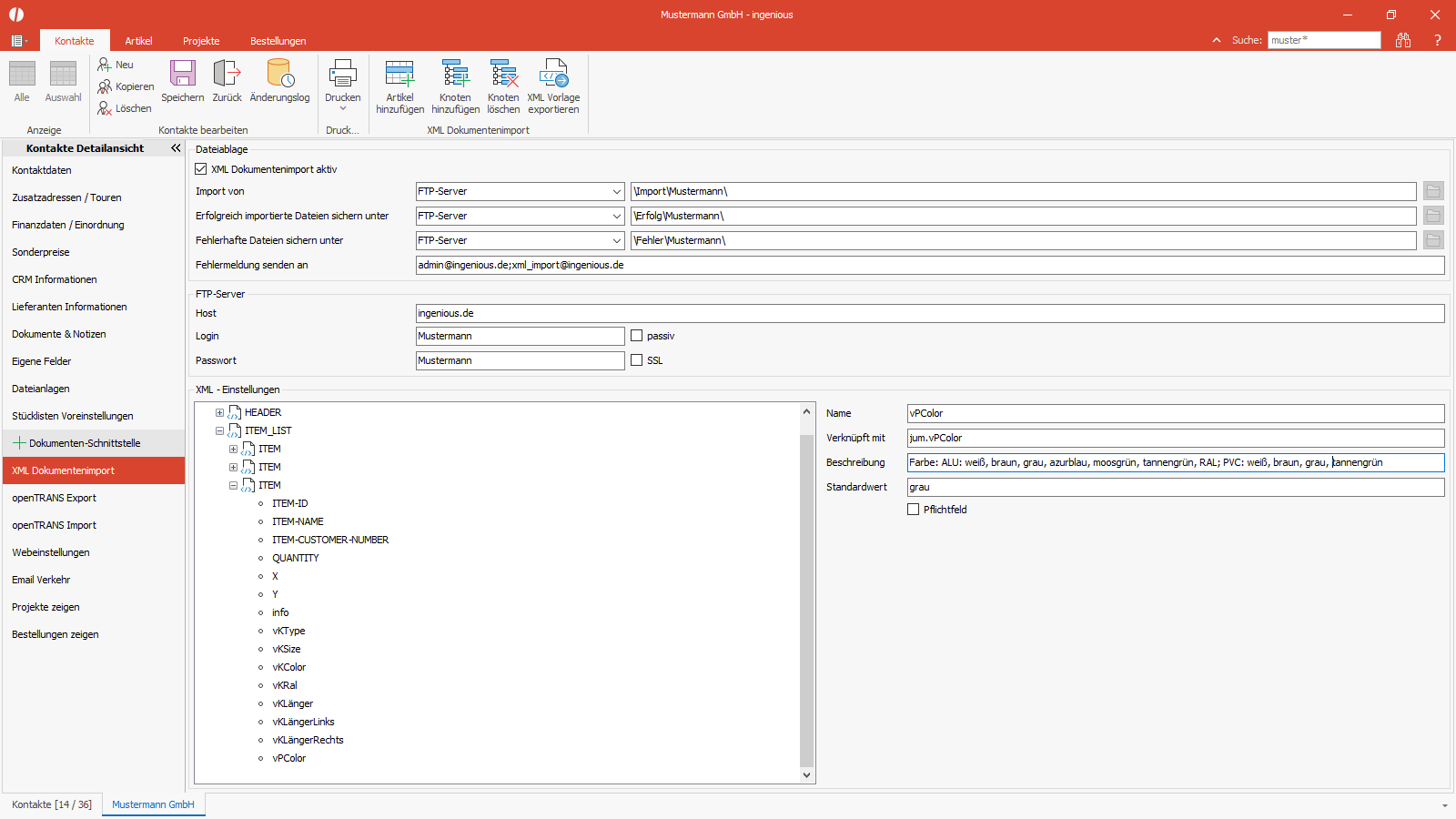Select Mustermann GmbH bottom tab

click(153, 804)
